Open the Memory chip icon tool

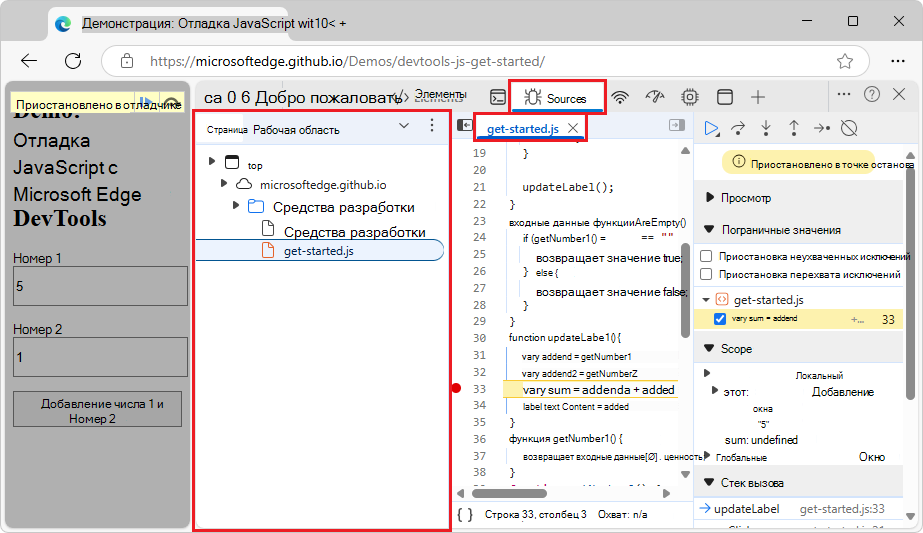click(x=690, y=97)
